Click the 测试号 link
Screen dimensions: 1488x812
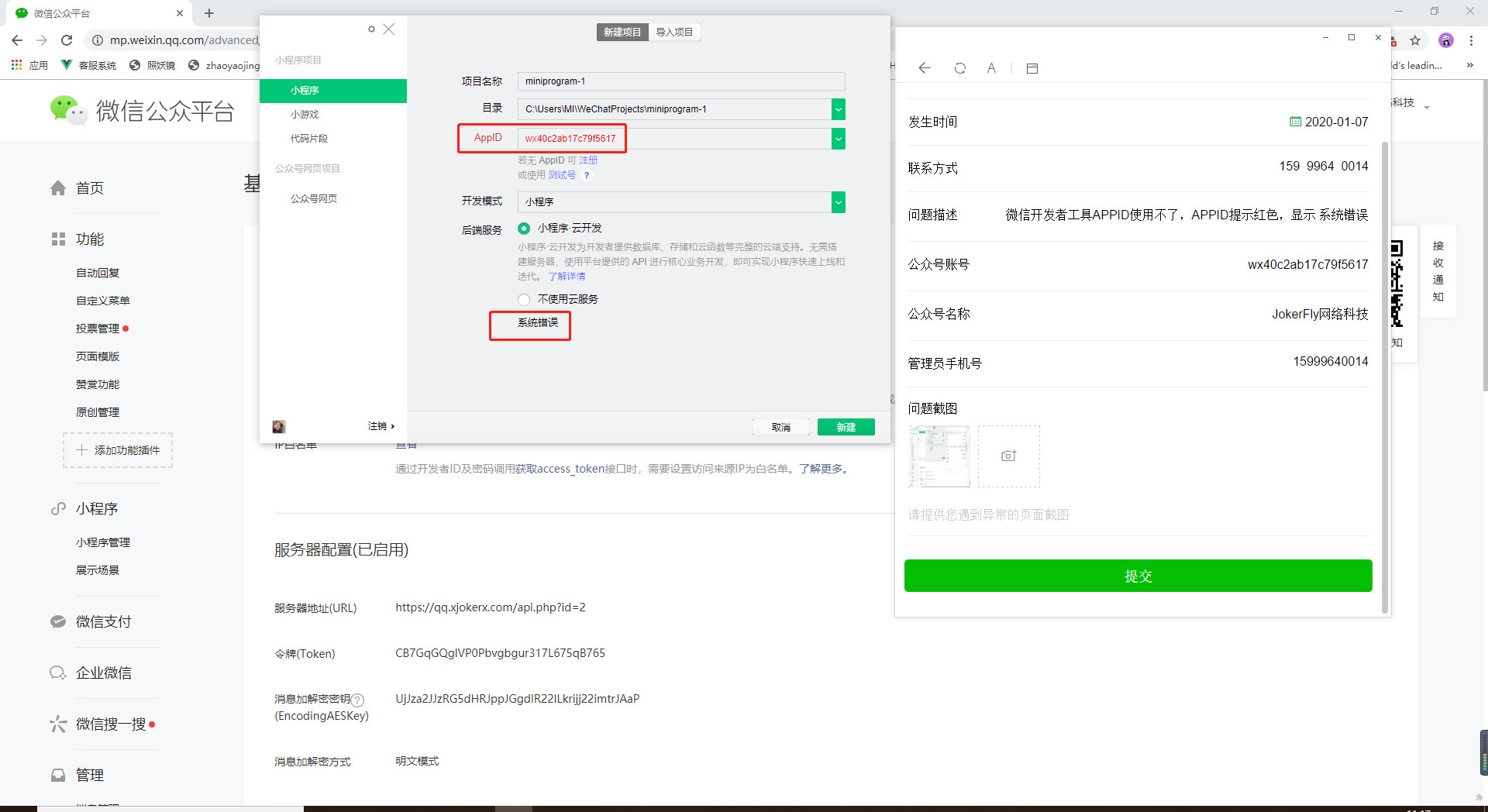tap(562, 175)
